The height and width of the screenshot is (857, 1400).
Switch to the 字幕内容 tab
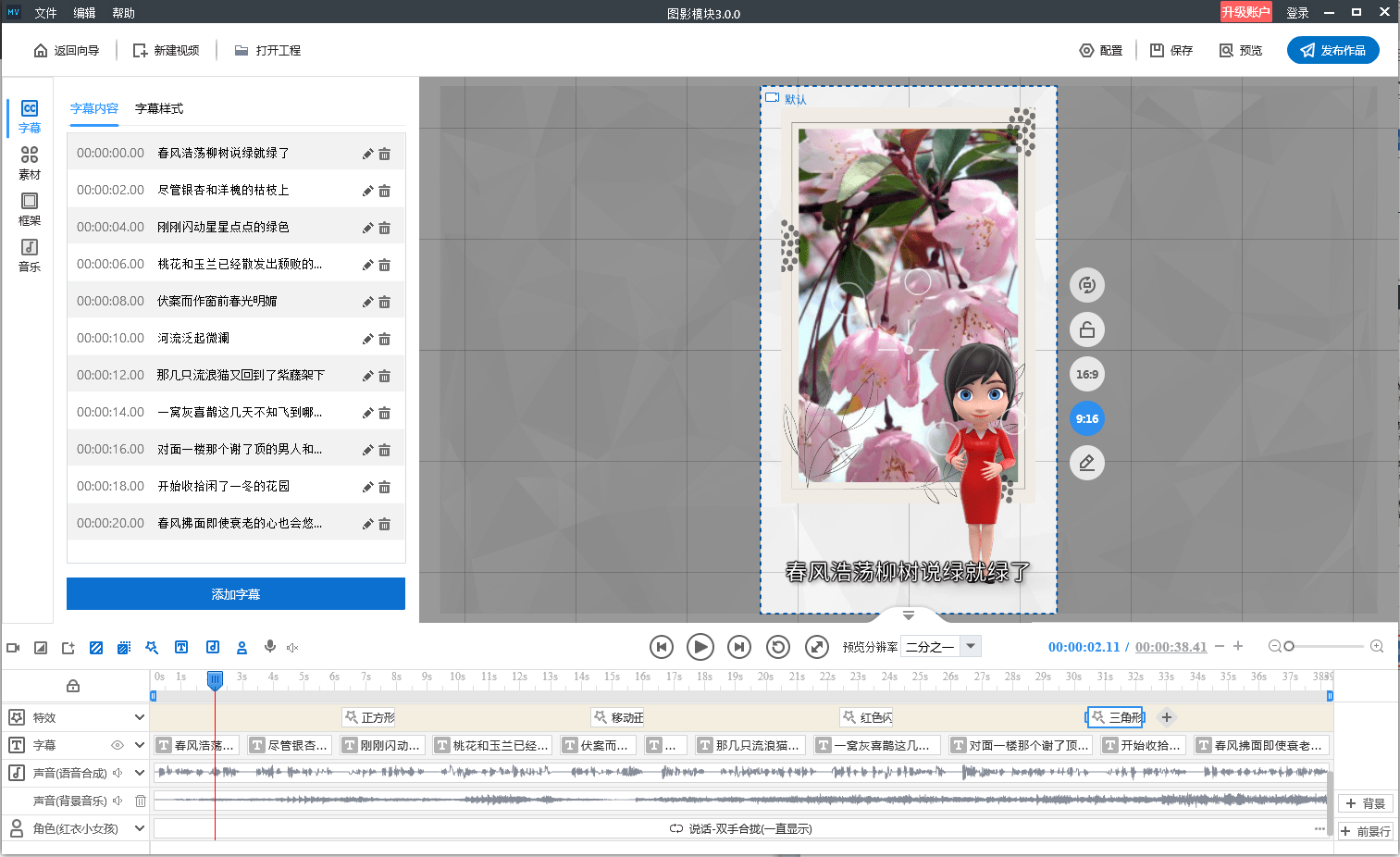(94, 108)
